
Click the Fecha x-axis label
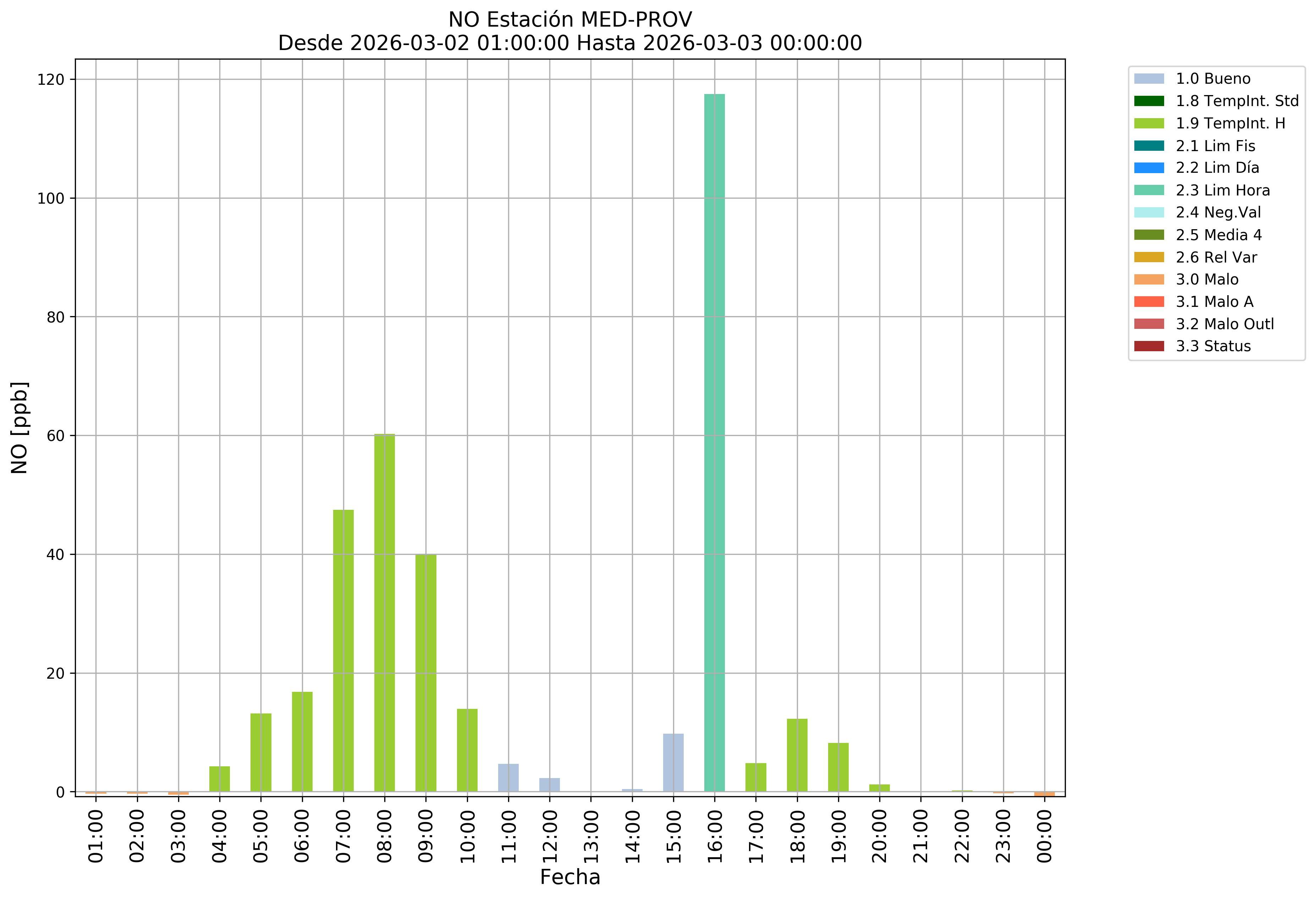570,877
